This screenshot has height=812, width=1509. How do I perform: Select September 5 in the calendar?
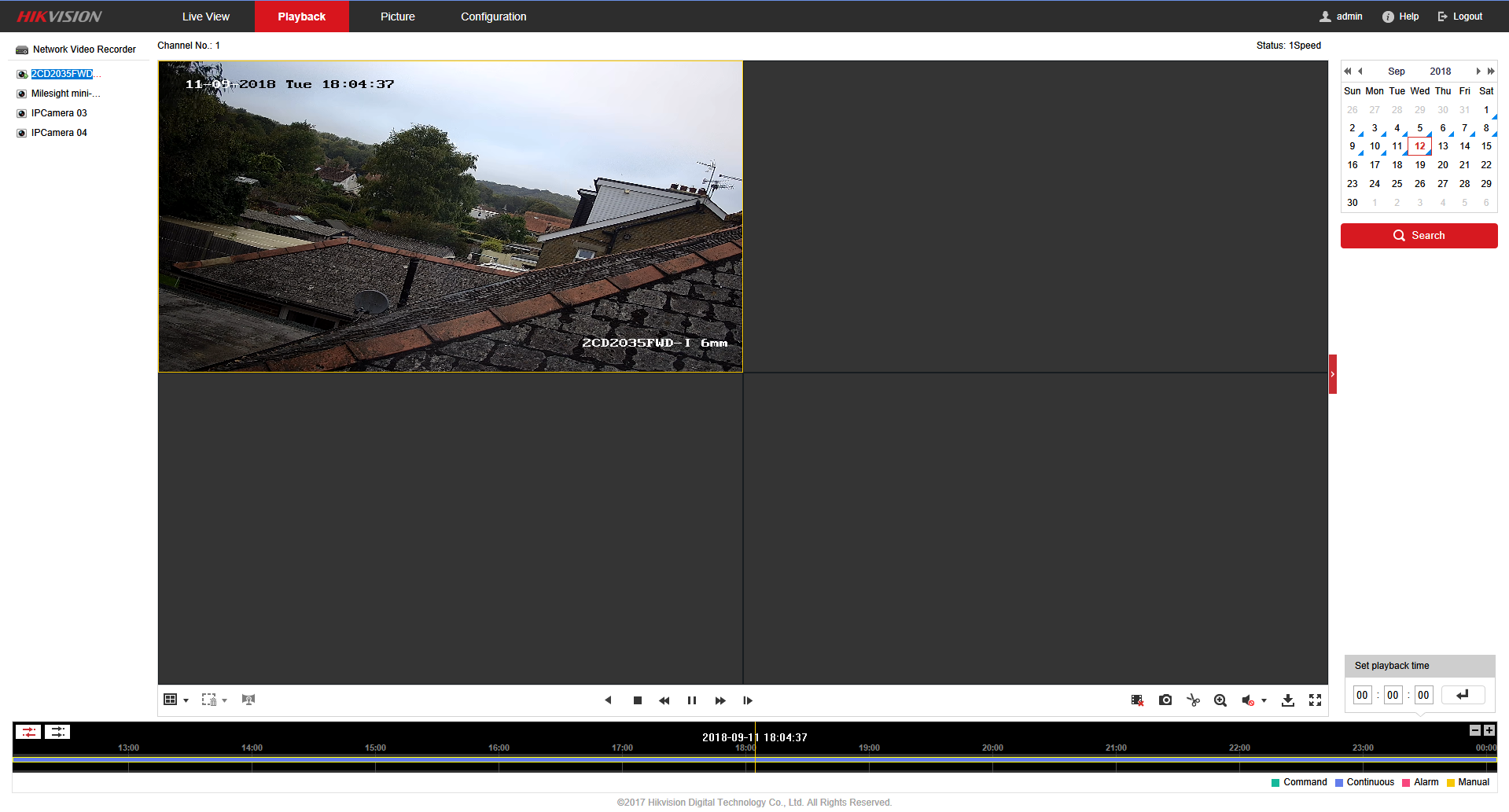tap(1420, 128)
